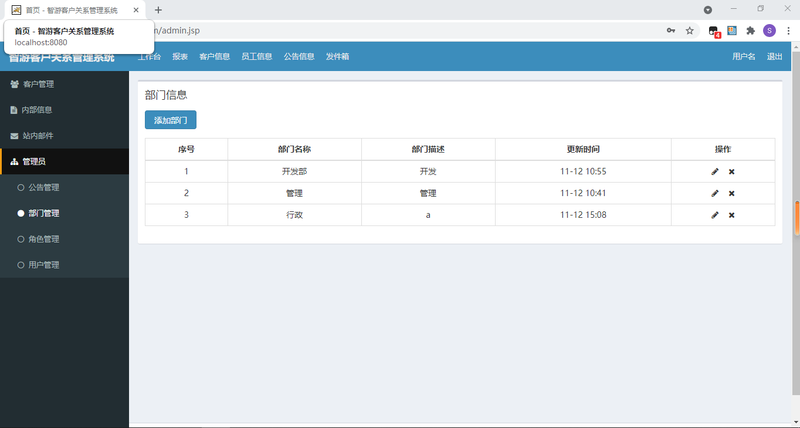Click the 部门名称 column header
Viewport: 800px width, 428px height.
[x=294, y=149]
